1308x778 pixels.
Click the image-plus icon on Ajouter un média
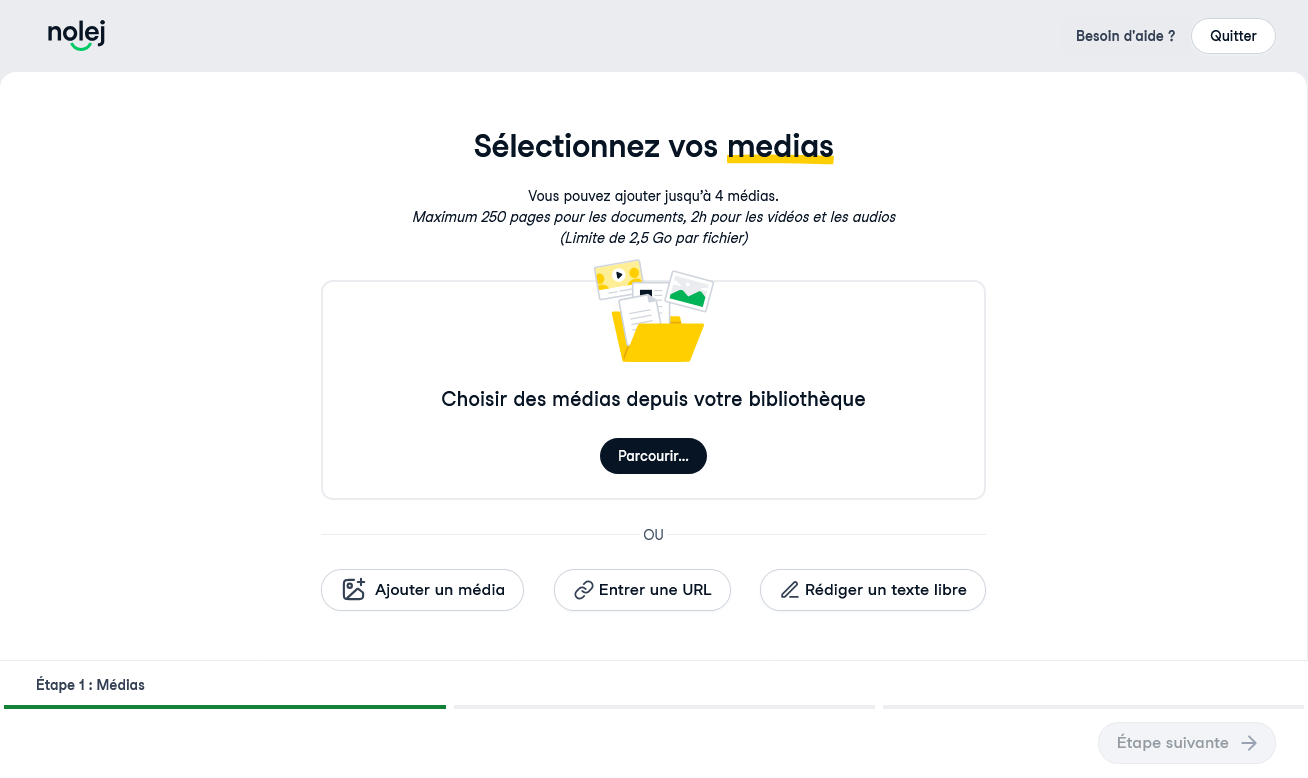[354, 590]
